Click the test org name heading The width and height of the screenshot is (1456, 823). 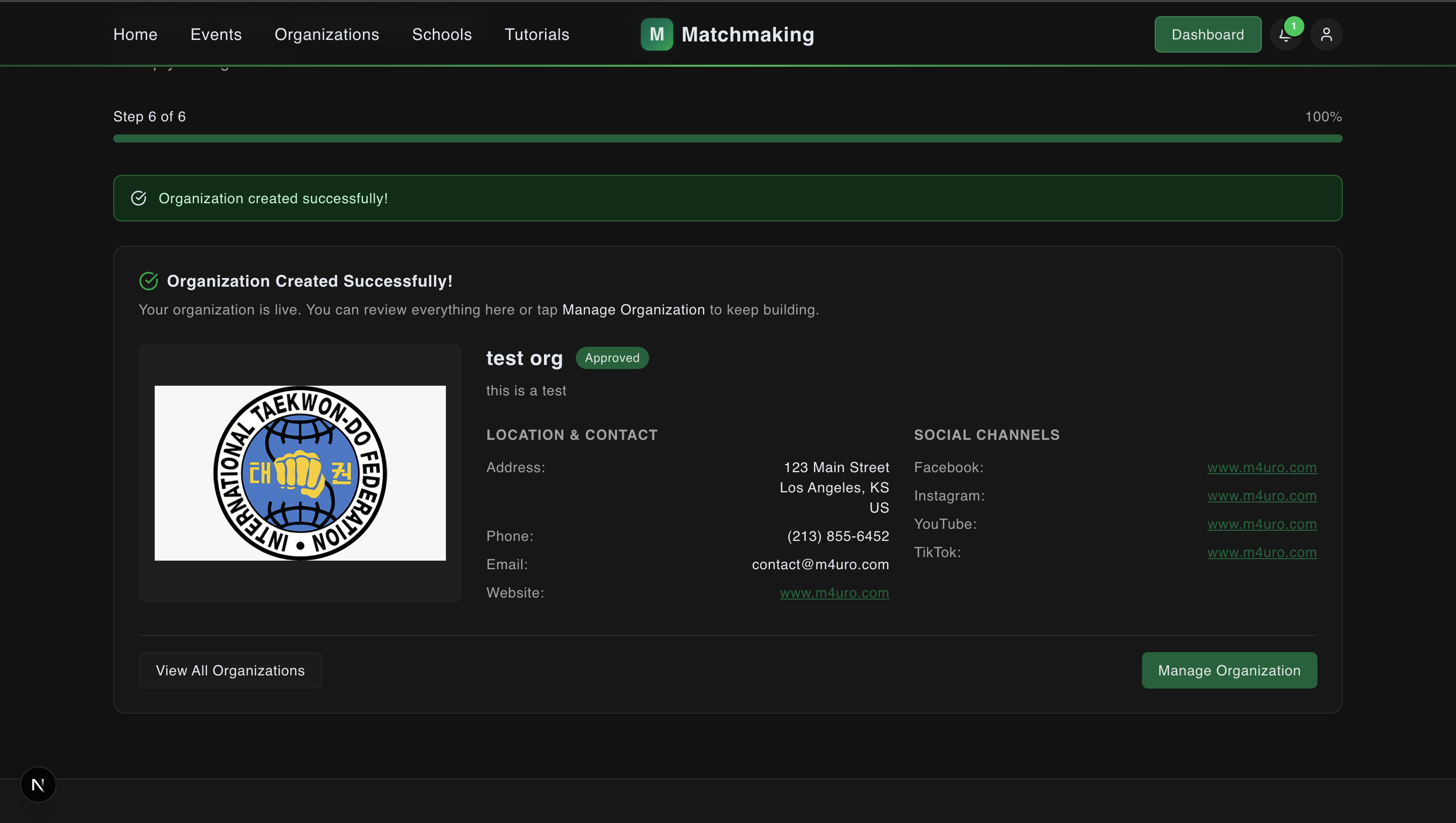coord(525,358)
